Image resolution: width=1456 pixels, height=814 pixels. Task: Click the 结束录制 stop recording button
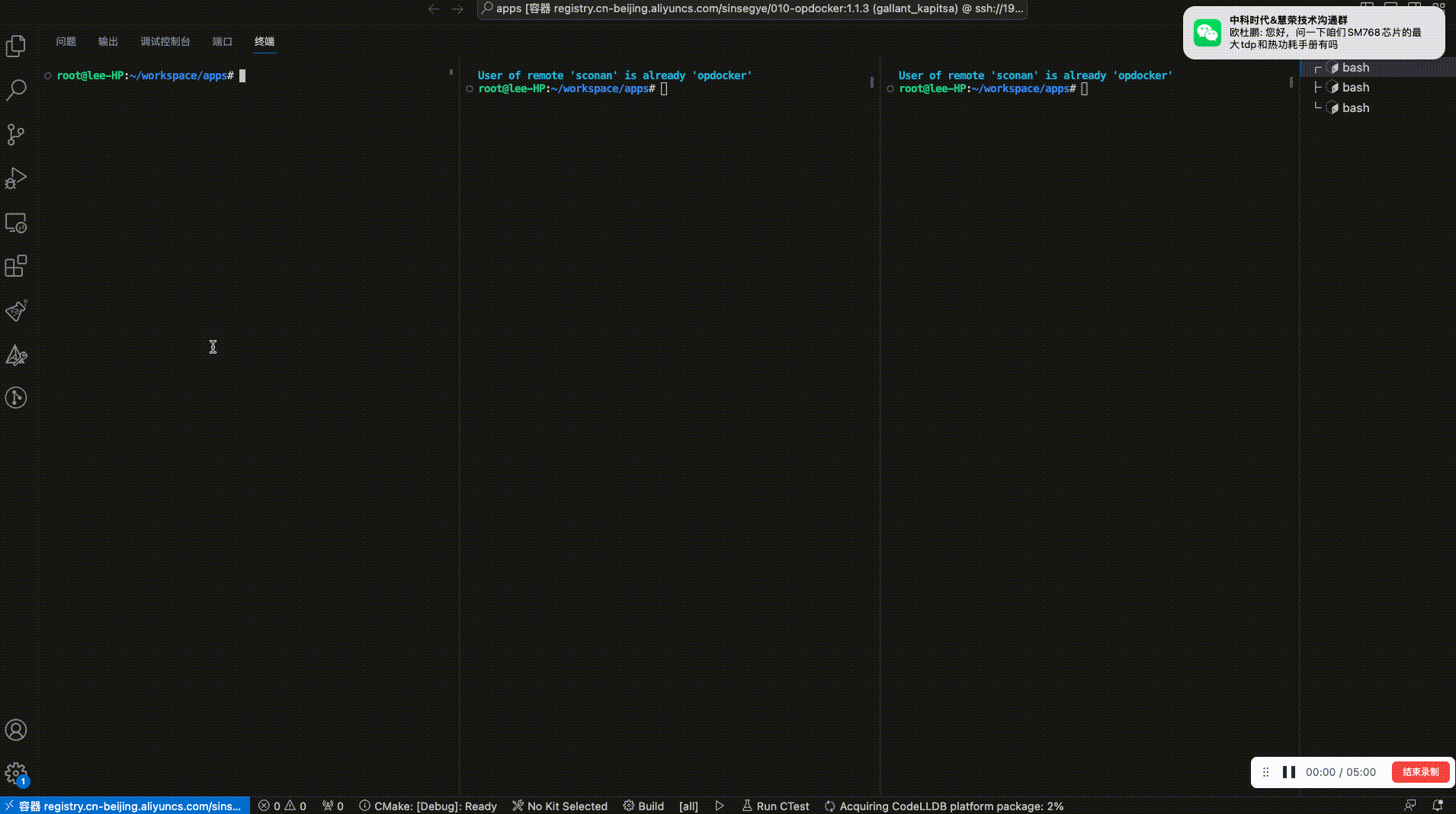click(x=1420, y=772)
